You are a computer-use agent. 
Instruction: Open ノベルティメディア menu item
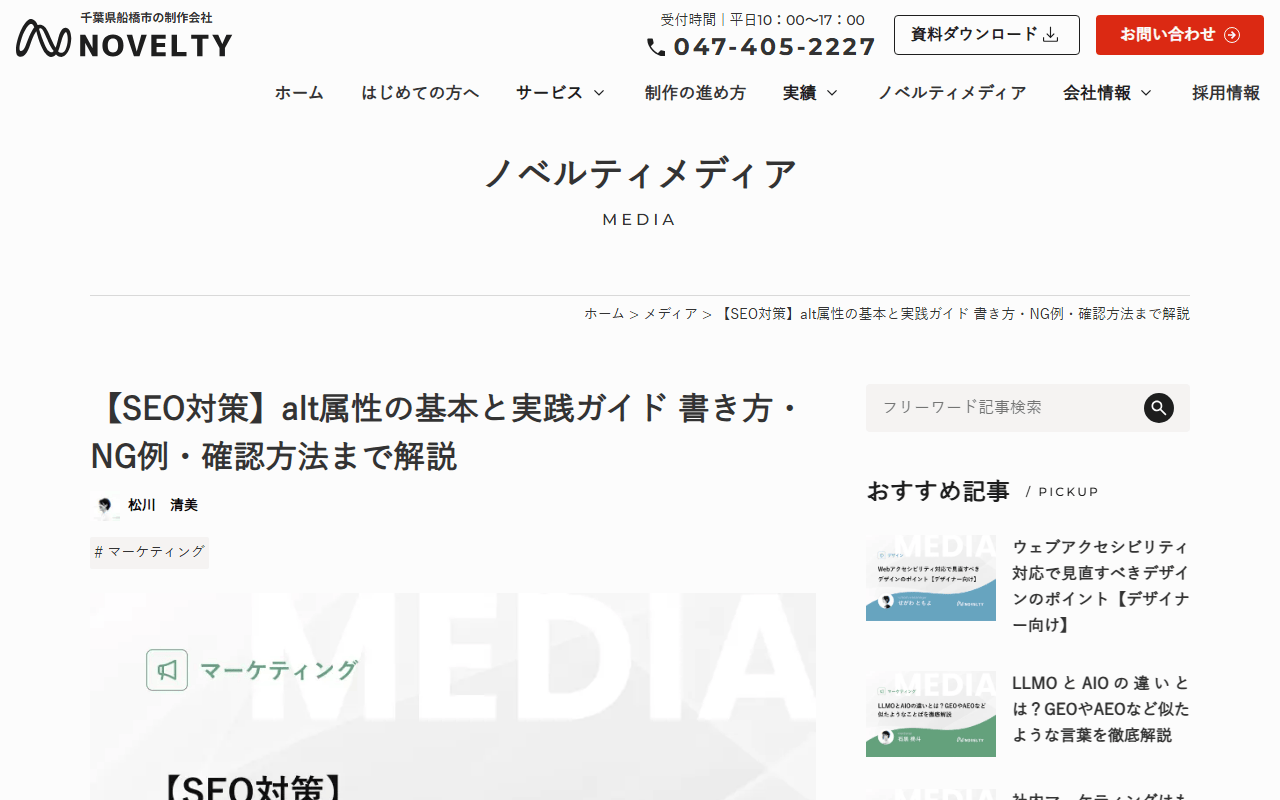[952, 93]
